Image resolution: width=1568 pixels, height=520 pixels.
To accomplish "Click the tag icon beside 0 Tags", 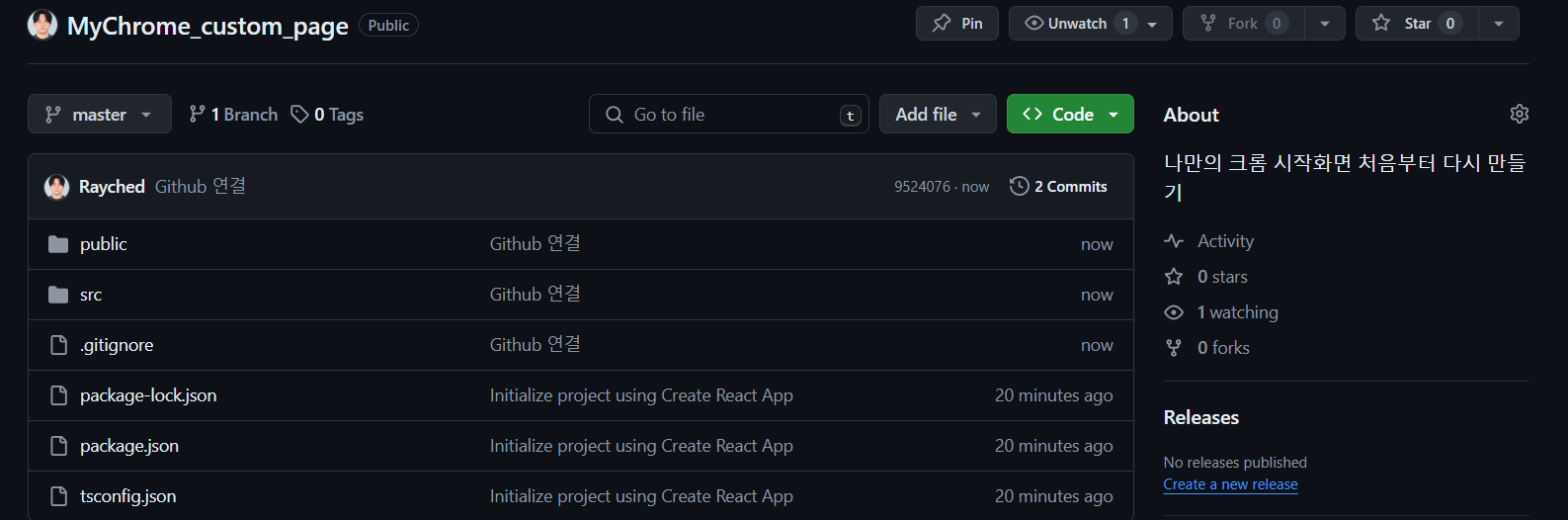I will coord(299,115).
